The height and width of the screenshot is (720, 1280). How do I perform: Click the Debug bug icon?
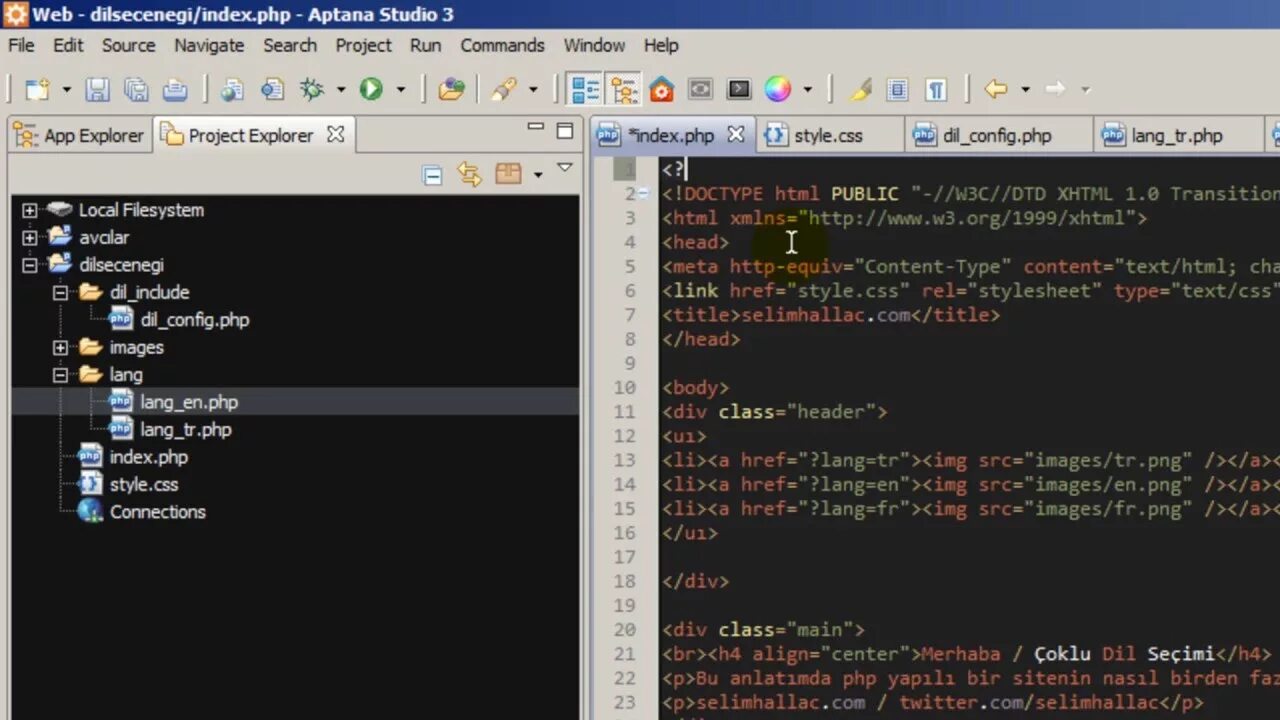click(x=312, y=89)
